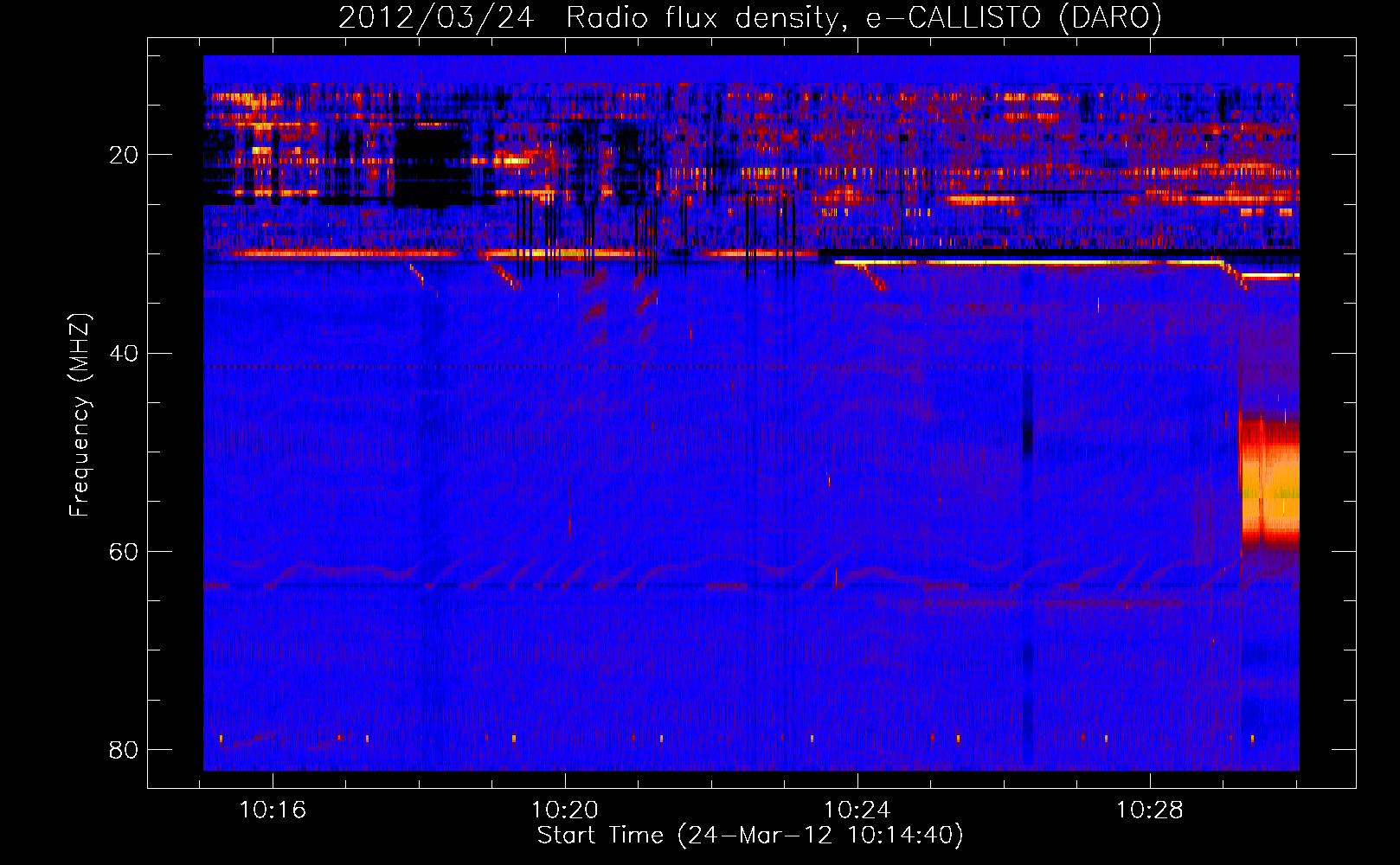Screen dimensions: 1400x865
Task: Click the bright yellow-orange burst near 10:29
Action: point(1269,481)
